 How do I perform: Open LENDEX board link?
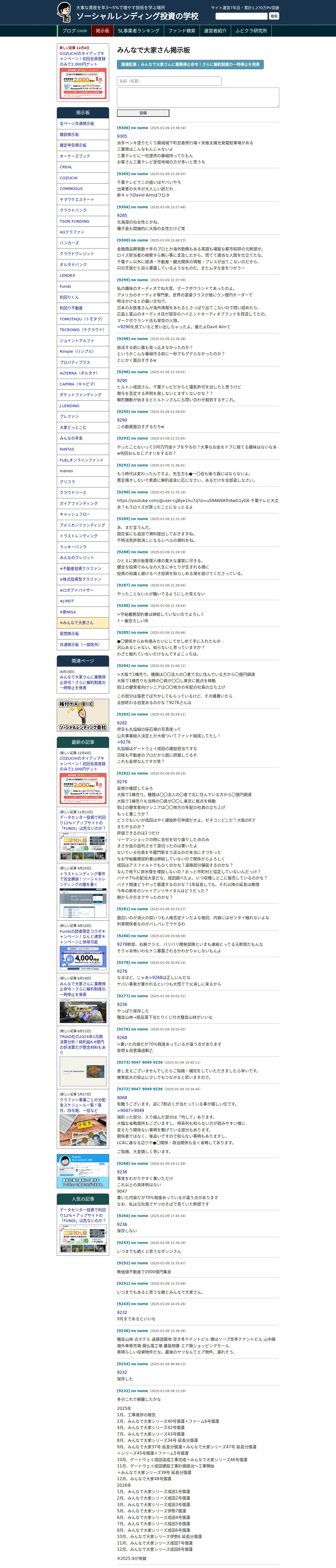coord(83,276)
